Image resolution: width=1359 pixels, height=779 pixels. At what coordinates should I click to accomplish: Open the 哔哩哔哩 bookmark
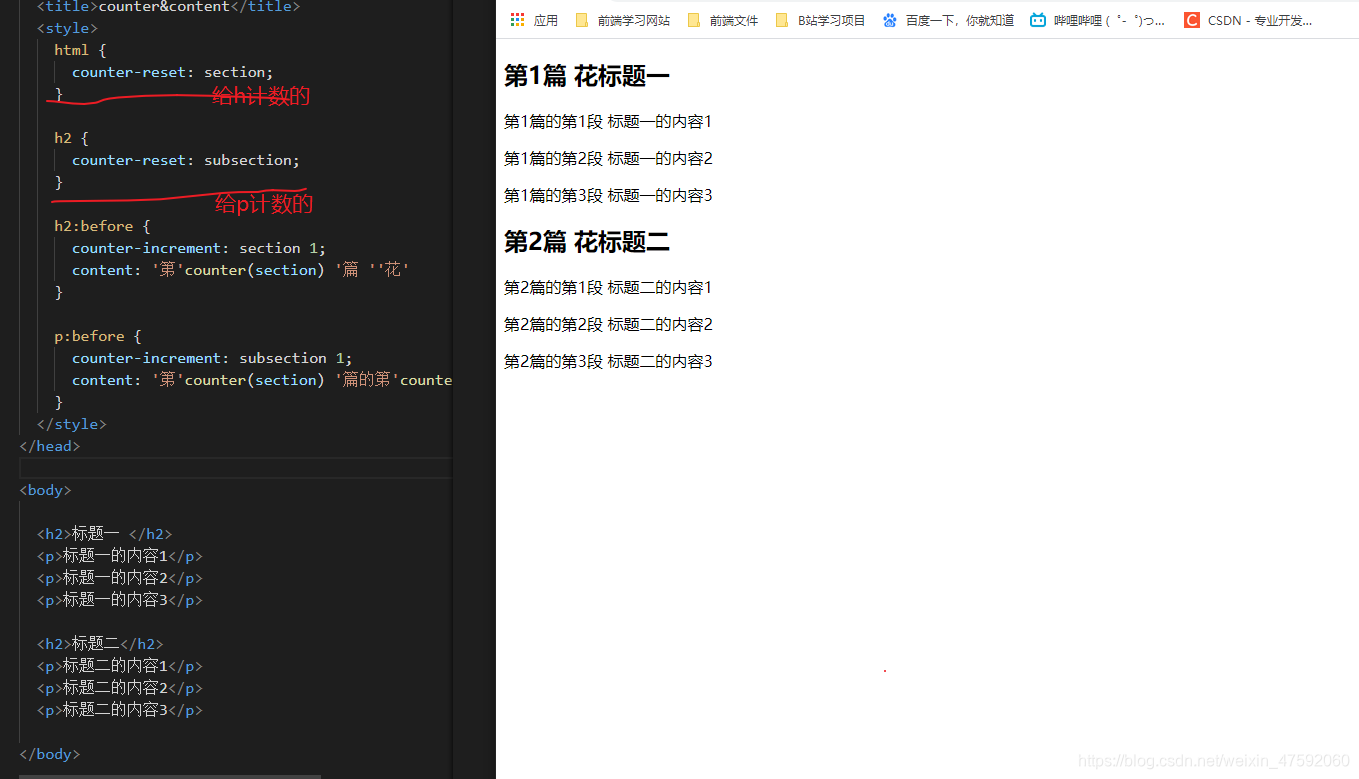pyautogui.click(x=1098, y=20)
